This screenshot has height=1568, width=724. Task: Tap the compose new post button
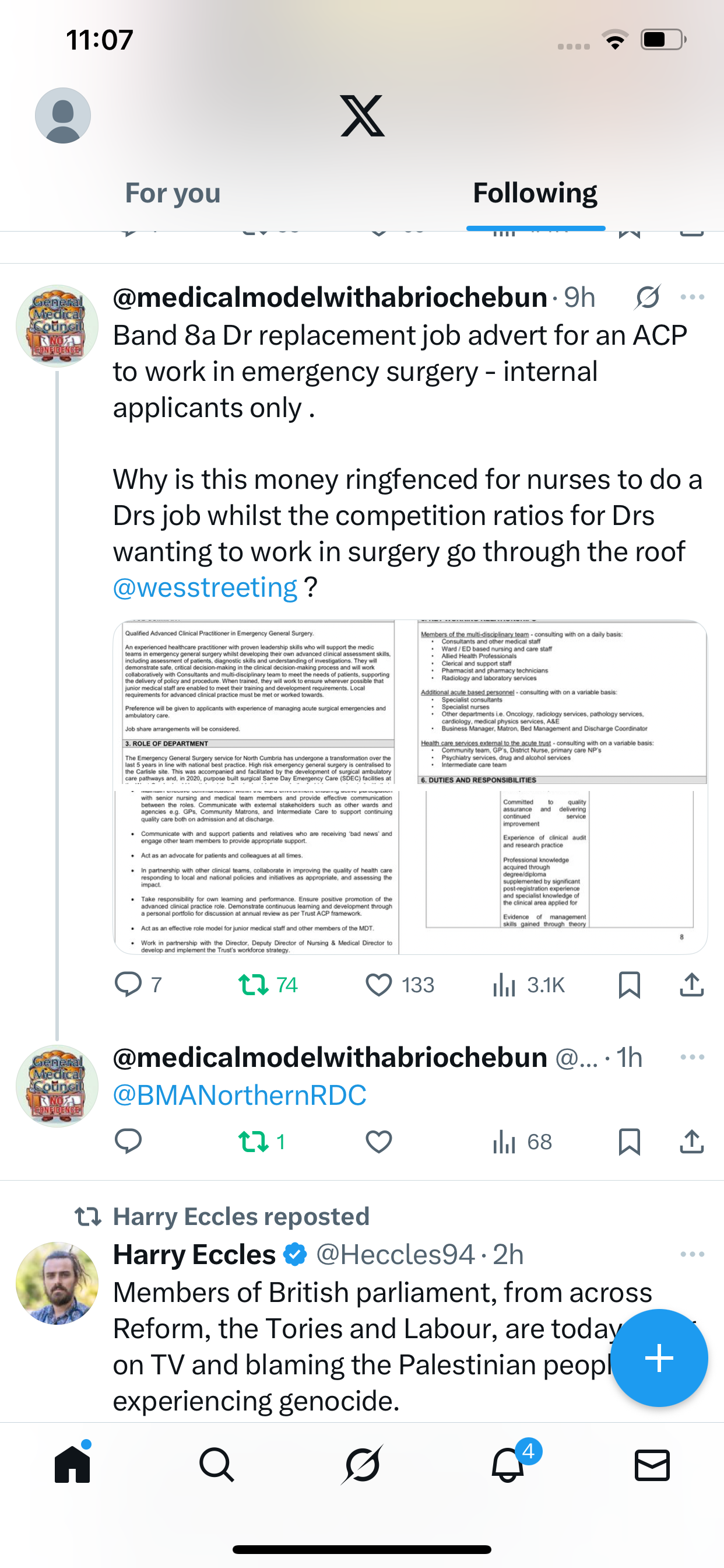point(659,1358)
